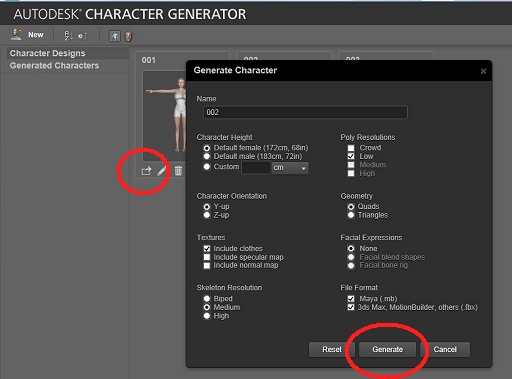Click the New character icon
Viewport: 512px width, 379px height.
point(16,35)
